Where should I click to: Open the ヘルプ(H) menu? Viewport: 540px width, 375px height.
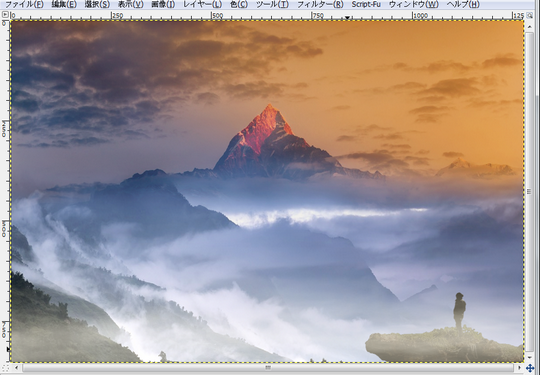463,4
